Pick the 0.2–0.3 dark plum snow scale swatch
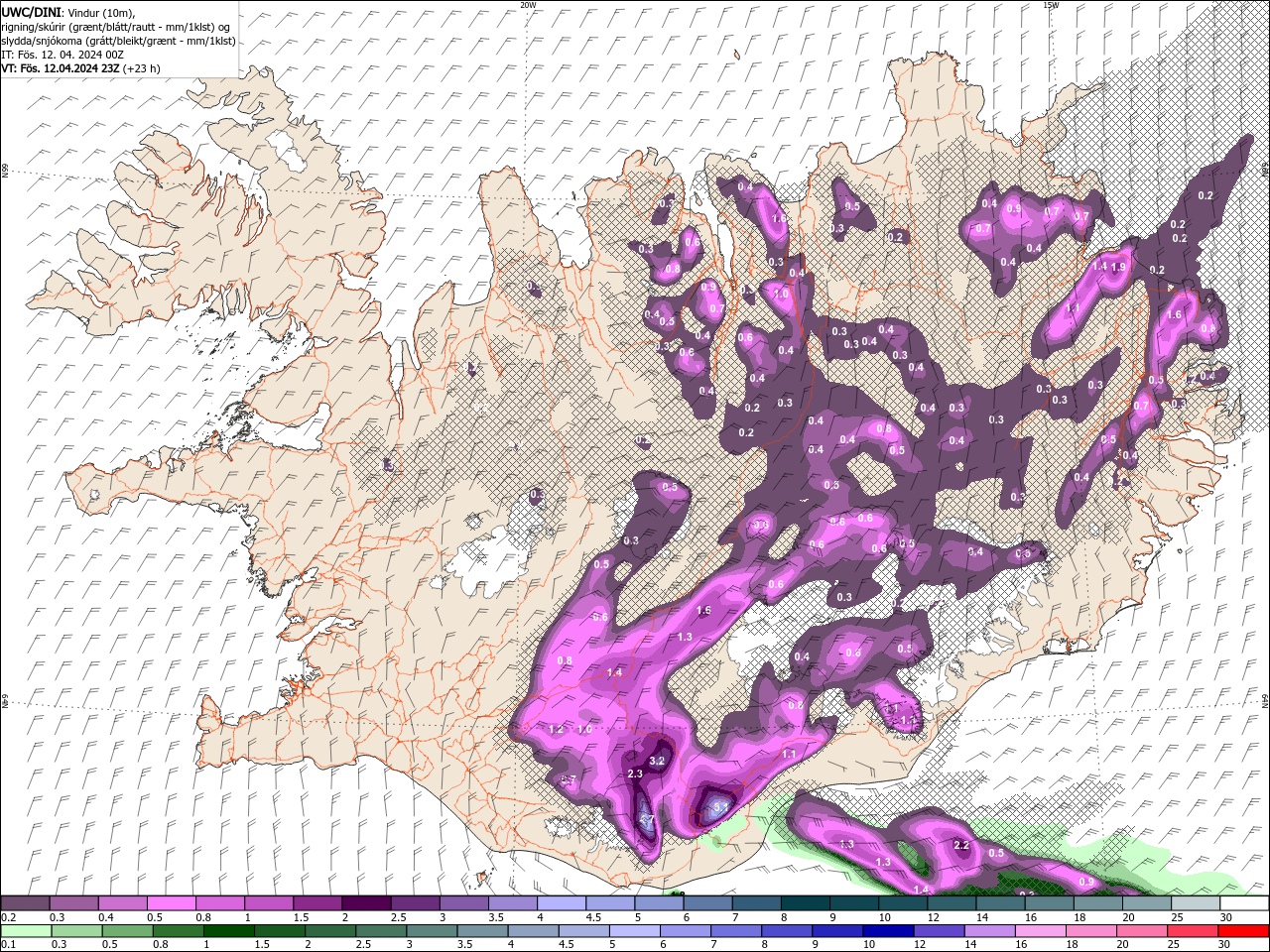The image size is (1270, 952). [x=25, y=903]
